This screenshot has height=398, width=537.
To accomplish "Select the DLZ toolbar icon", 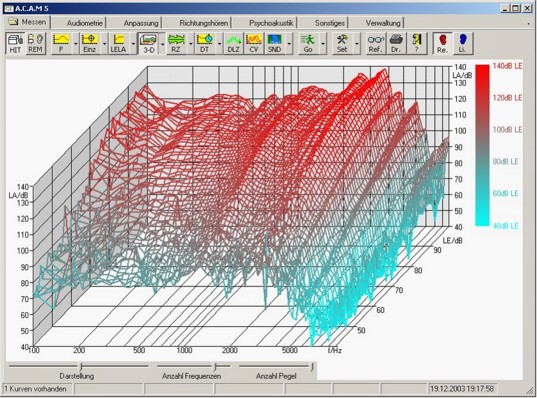I will point(233,43).
